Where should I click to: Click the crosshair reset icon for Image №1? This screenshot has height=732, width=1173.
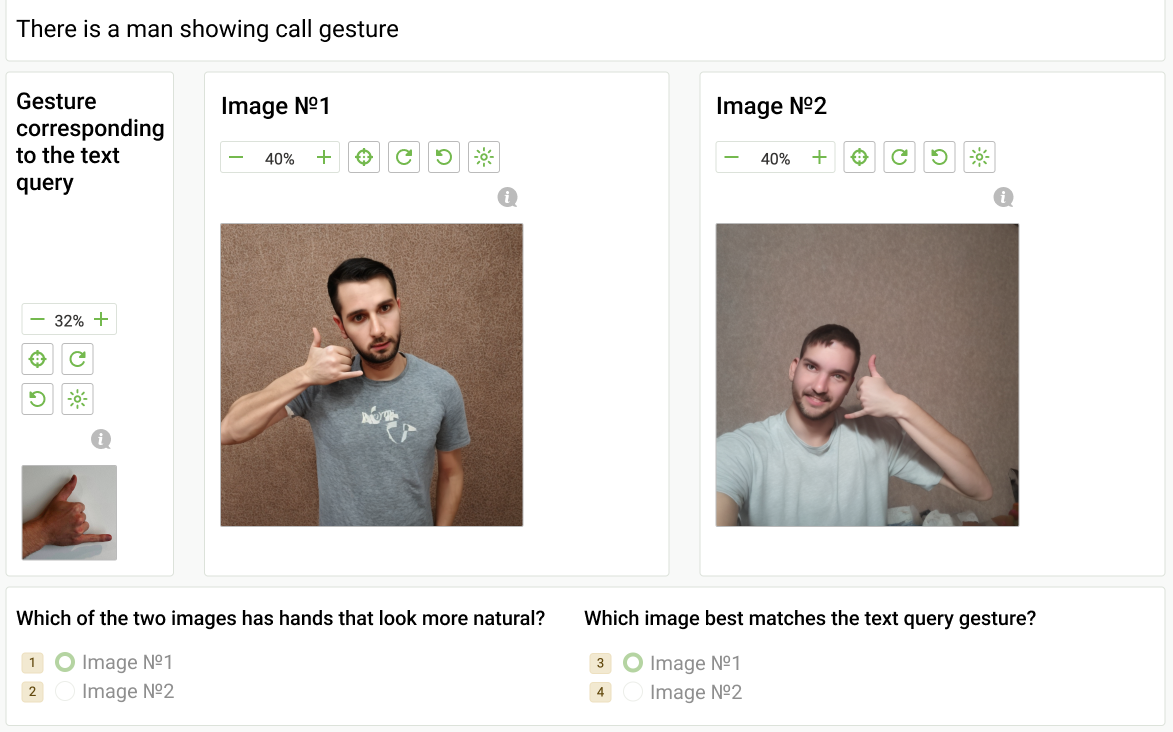pos(364,158)
